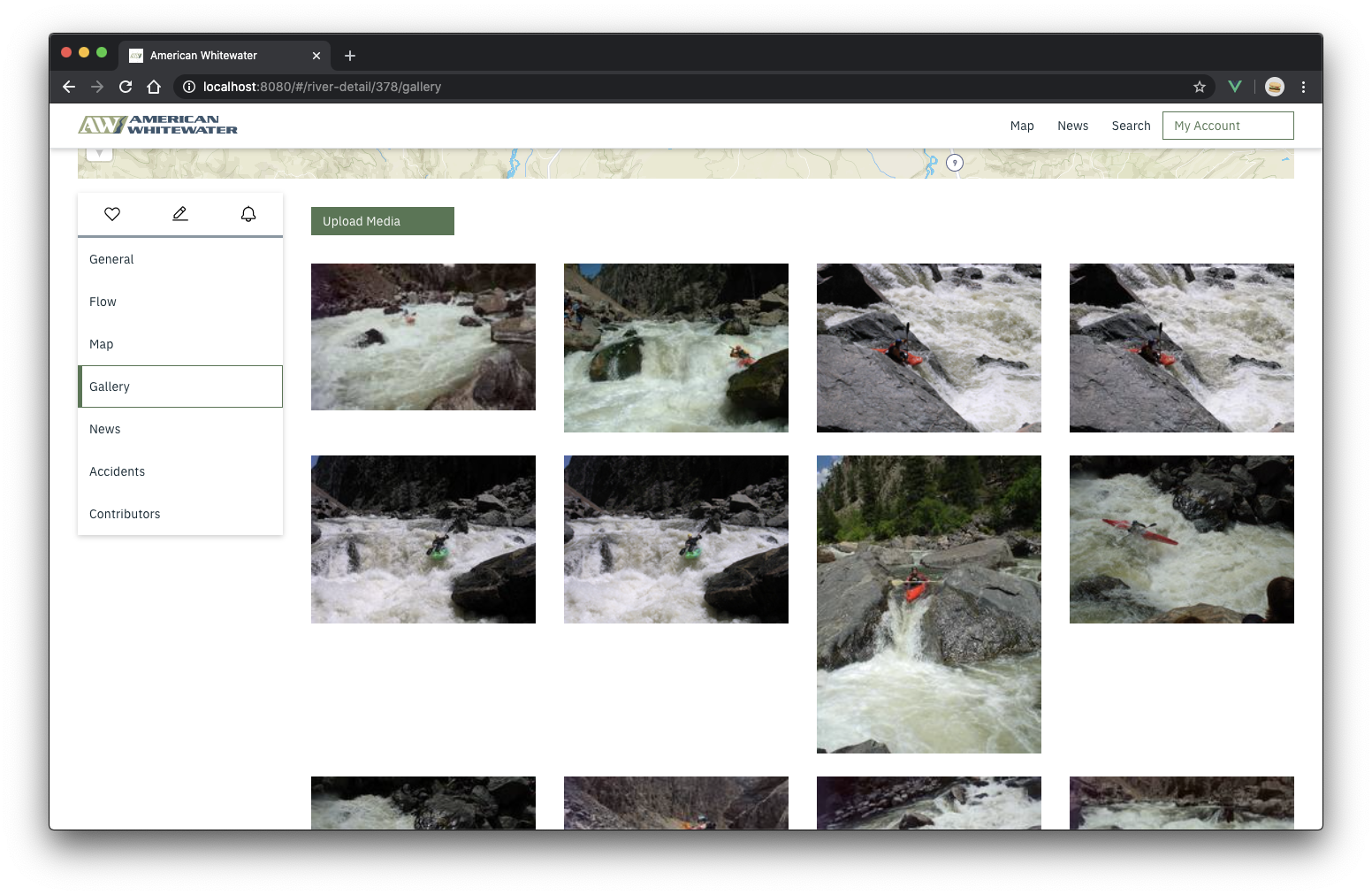
Task: Click the heart favorite icon
Action: pyautogui.click(x=112, y=214)
